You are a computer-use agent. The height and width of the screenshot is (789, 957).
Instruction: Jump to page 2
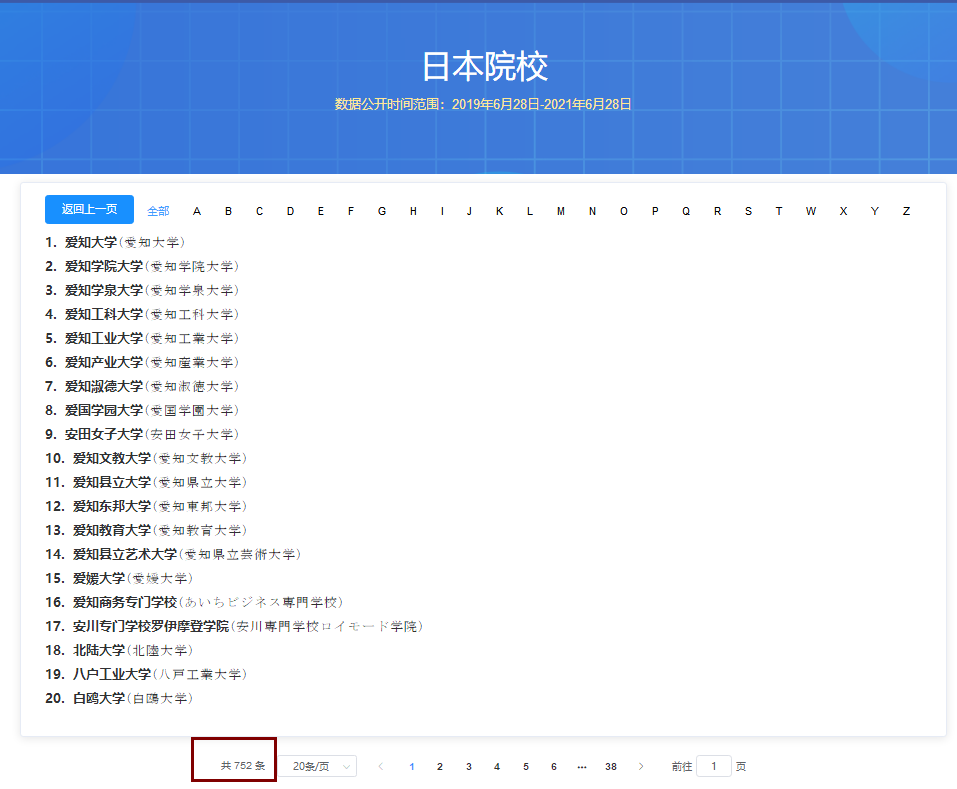click(439, 766)
